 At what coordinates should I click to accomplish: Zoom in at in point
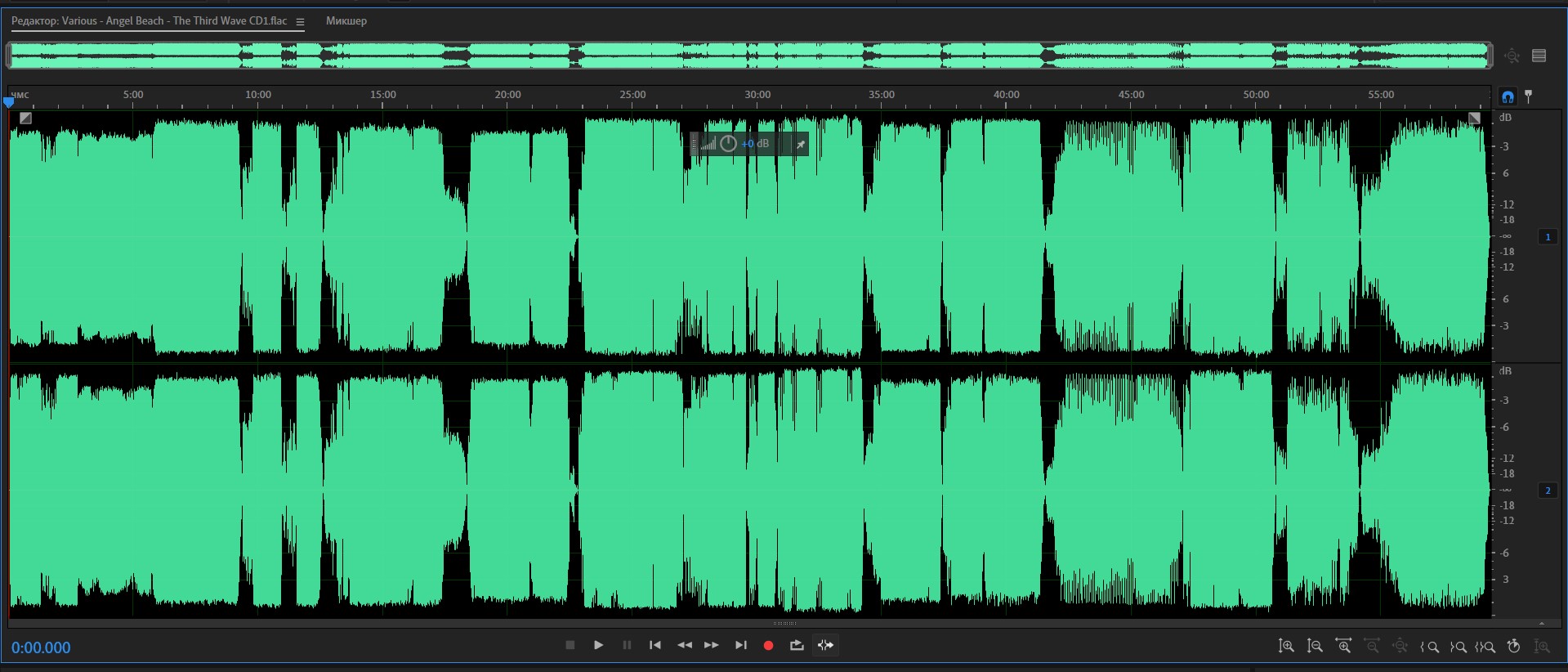point(1429,647)
